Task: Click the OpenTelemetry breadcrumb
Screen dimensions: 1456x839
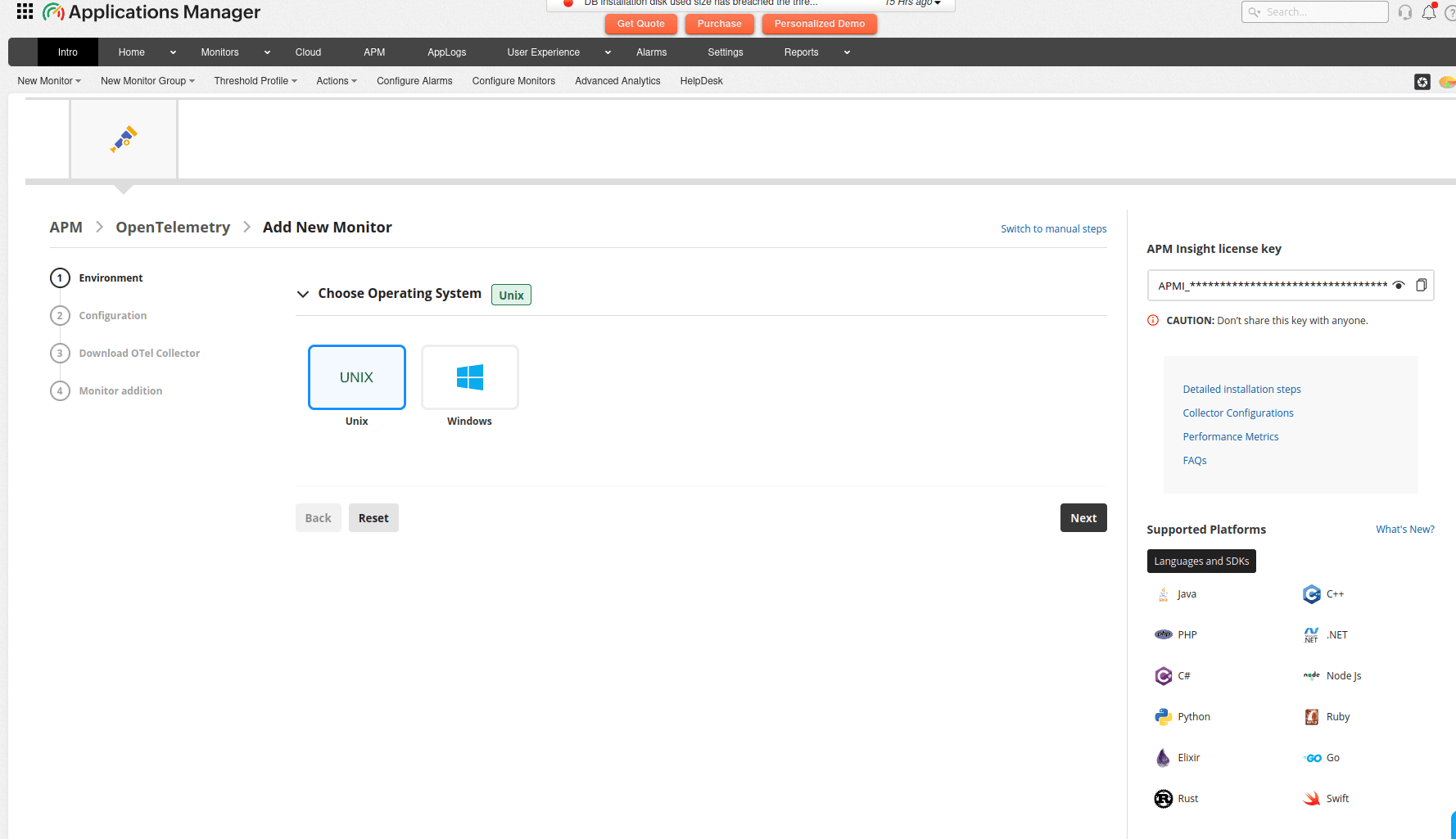Action: (x=173, y=228)
